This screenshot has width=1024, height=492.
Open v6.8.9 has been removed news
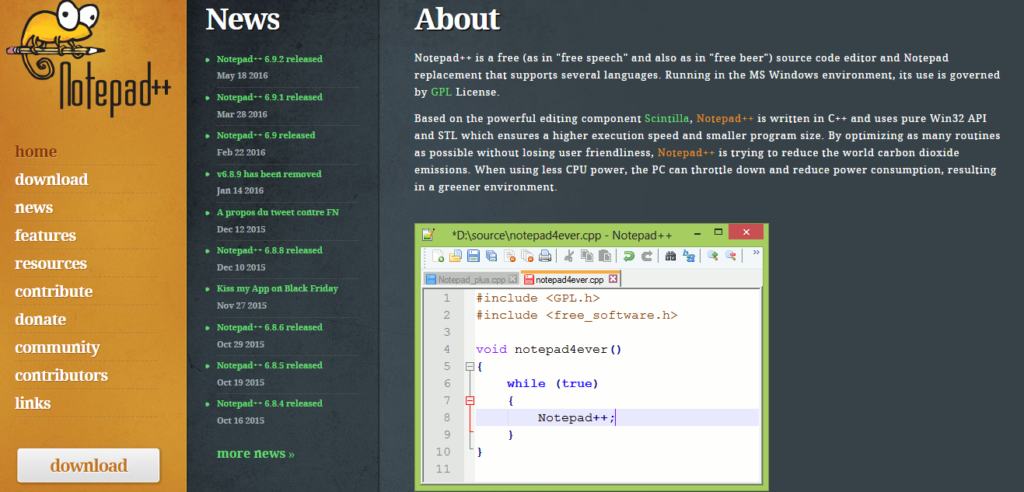click(x=269, y=174)
